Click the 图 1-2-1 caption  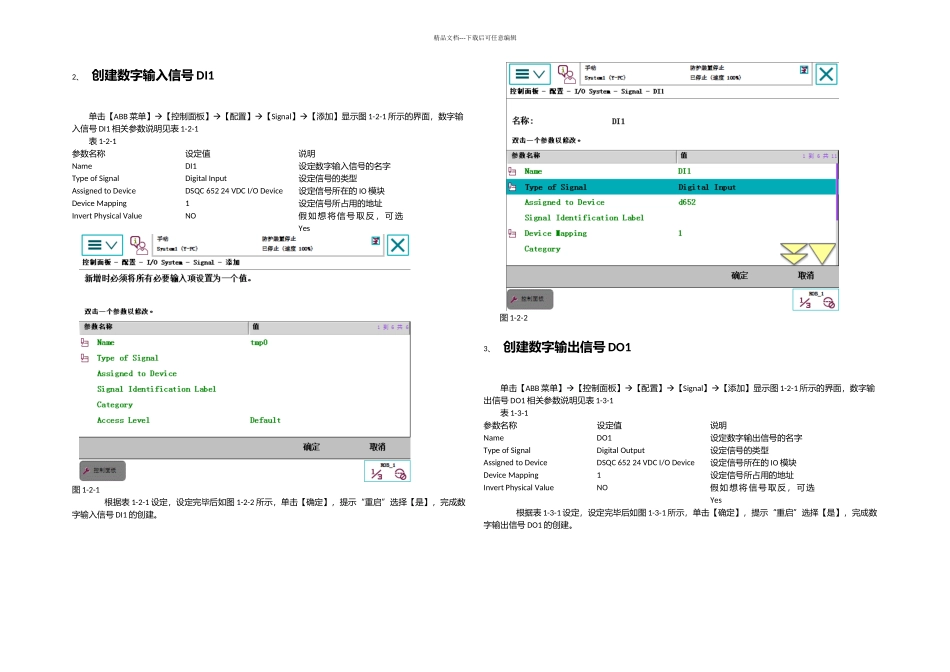coord(86,490)
